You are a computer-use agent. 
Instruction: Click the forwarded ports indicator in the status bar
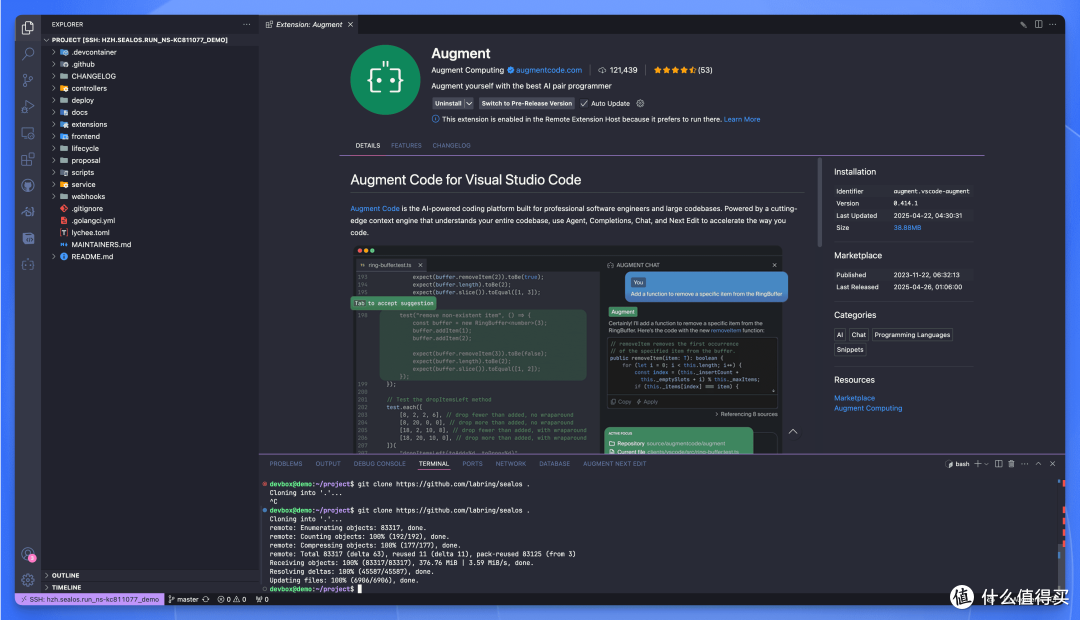coord(262,599)
